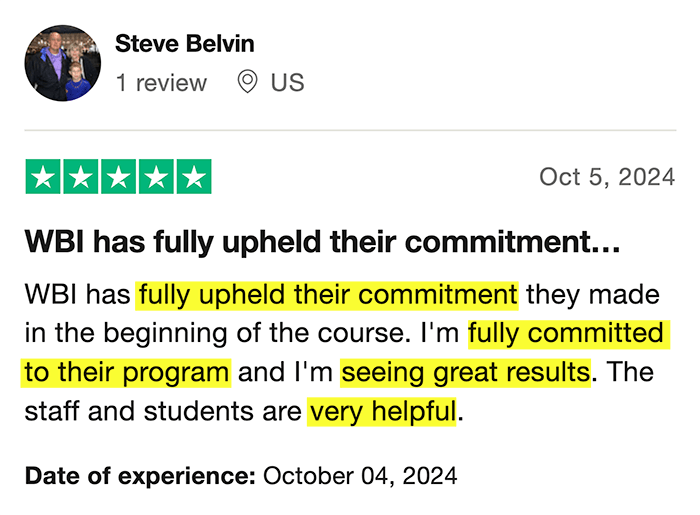The height and width of the screenshot is (515, 700).
Task: Click the fifth green star
Action: (x=193, y=177)
